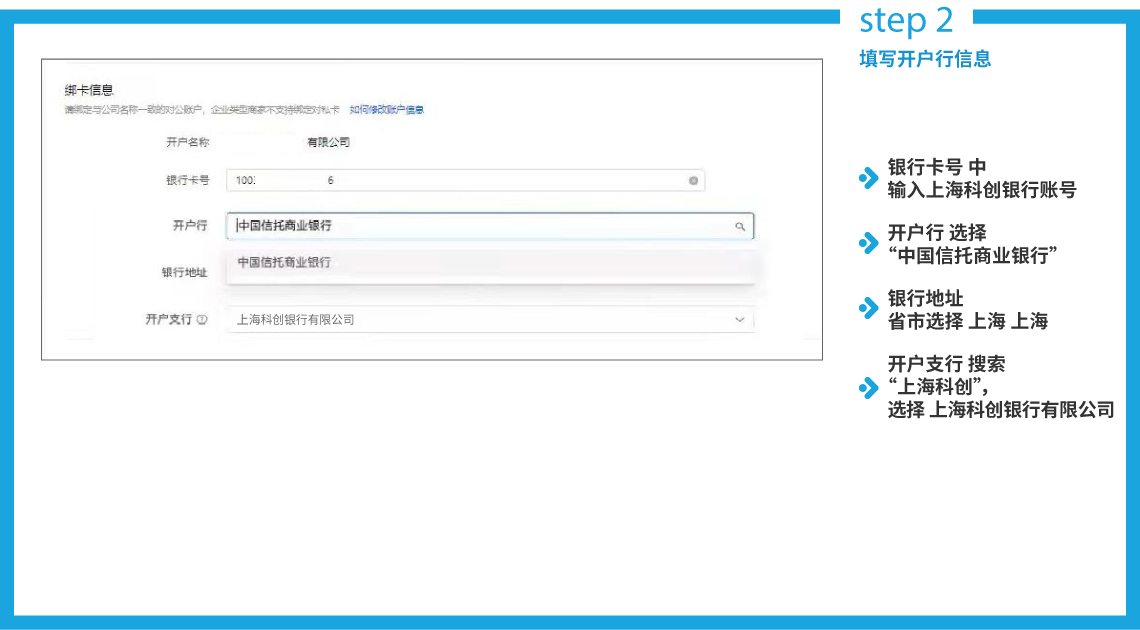Click the 开户名称 label
Image resolution: width=1140 pixels, height=630 pixels.
click(188, 142)
